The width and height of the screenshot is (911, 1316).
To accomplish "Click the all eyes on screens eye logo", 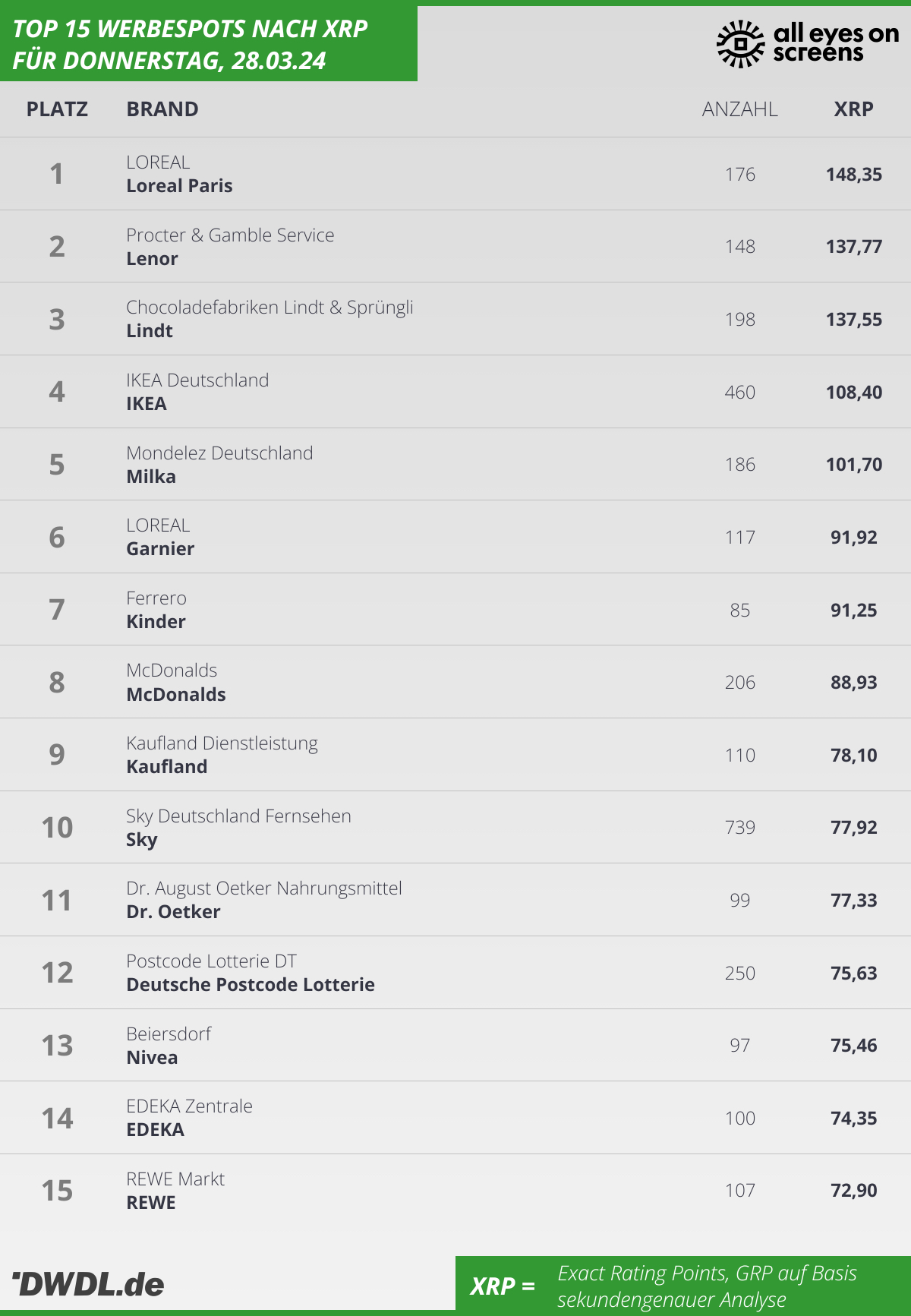I will [x=740, y=44].
